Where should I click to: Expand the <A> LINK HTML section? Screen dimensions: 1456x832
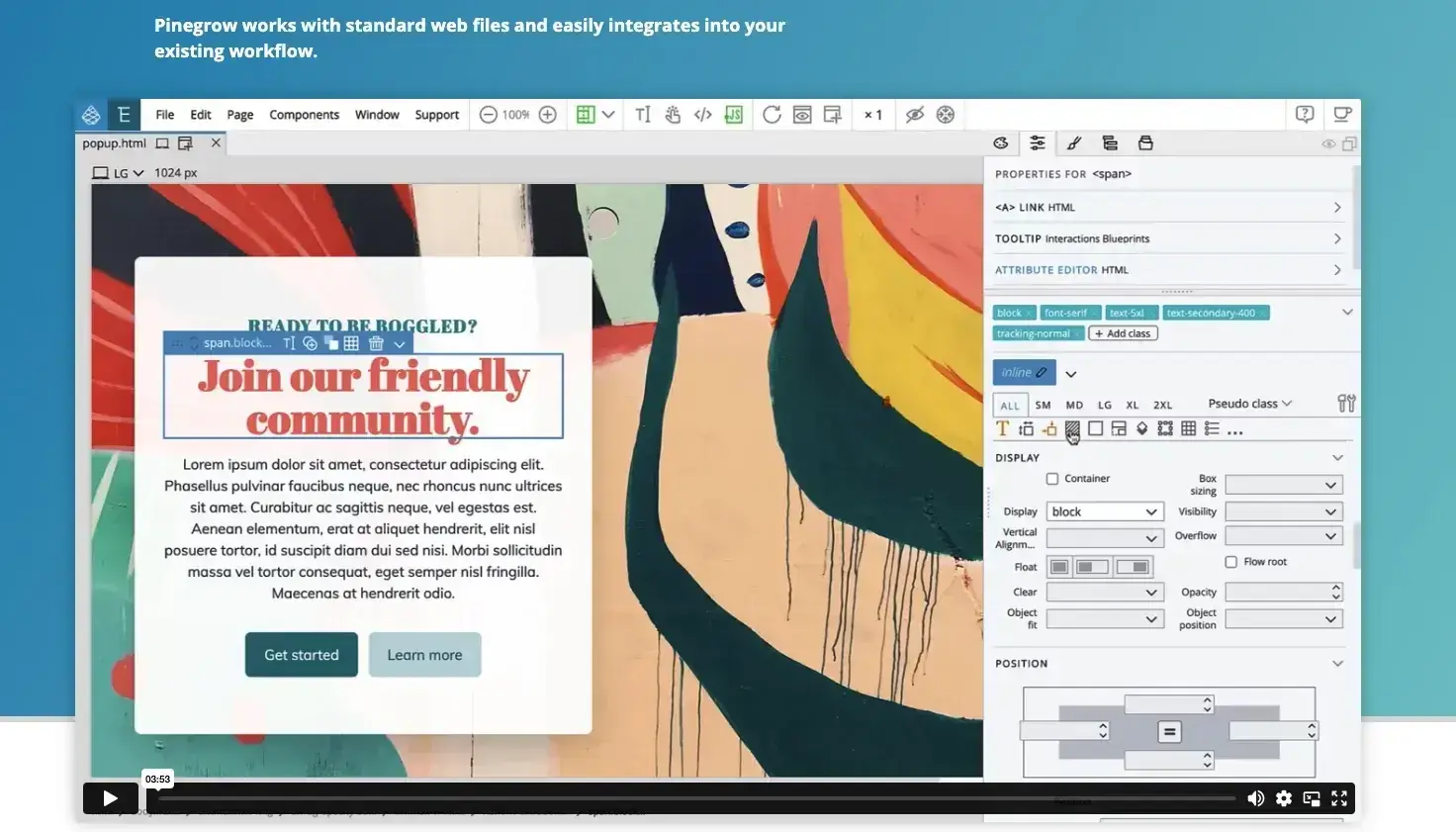(x=1168, y=207)
